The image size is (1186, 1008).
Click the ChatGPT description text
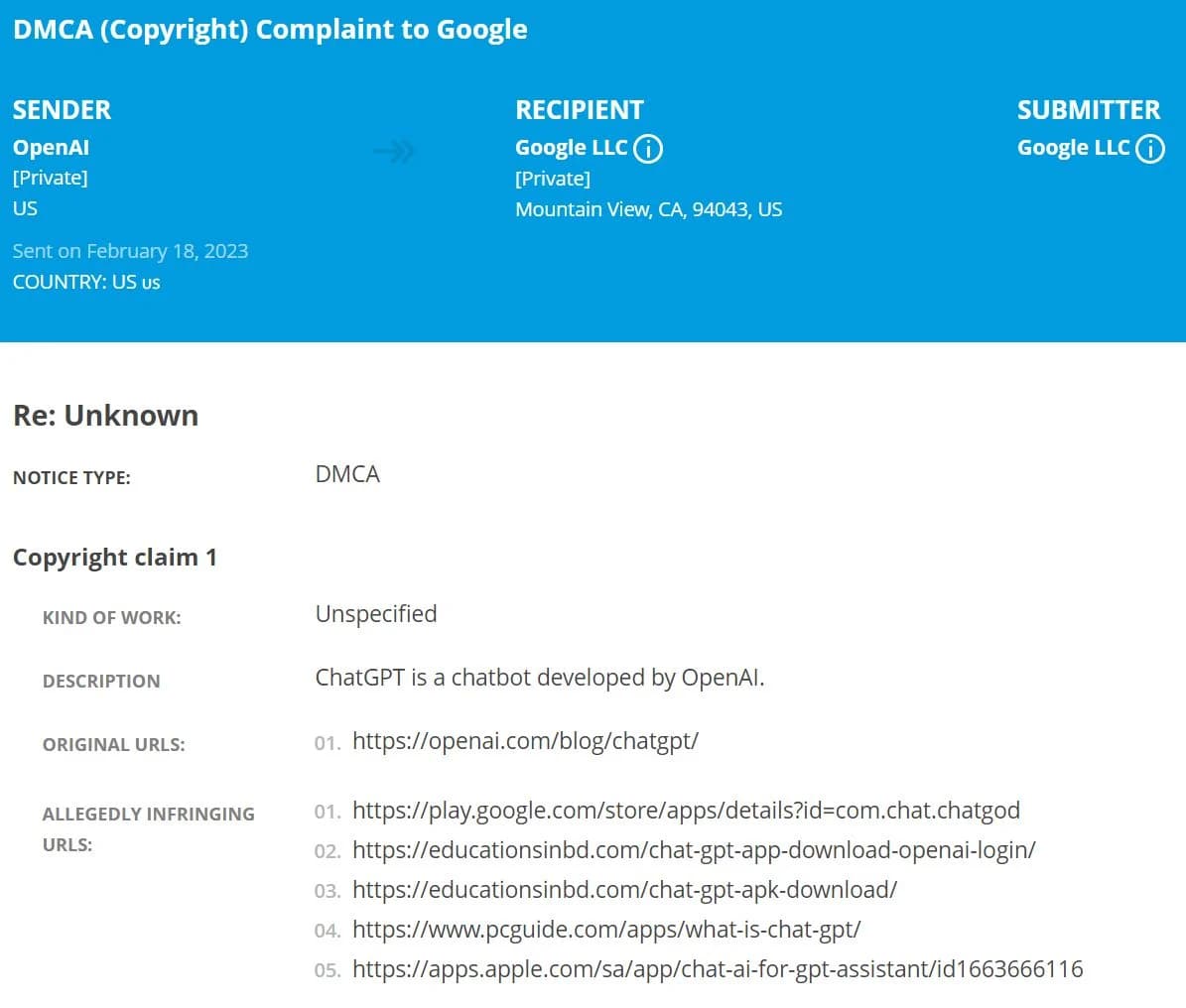[x=539, y=678]
